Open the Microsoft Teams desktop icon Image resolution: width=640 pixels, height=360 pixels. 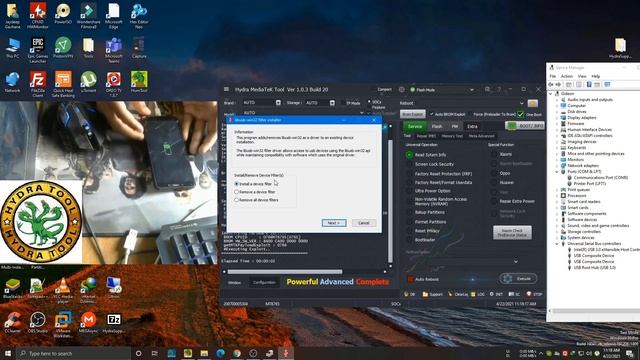(x=113, y=50)
